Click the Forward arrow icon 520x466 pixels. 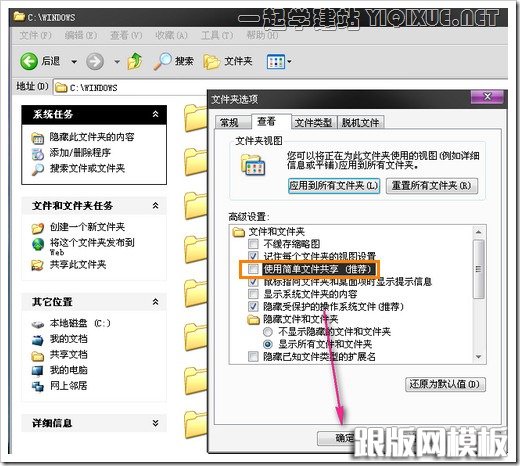[95, 61]
